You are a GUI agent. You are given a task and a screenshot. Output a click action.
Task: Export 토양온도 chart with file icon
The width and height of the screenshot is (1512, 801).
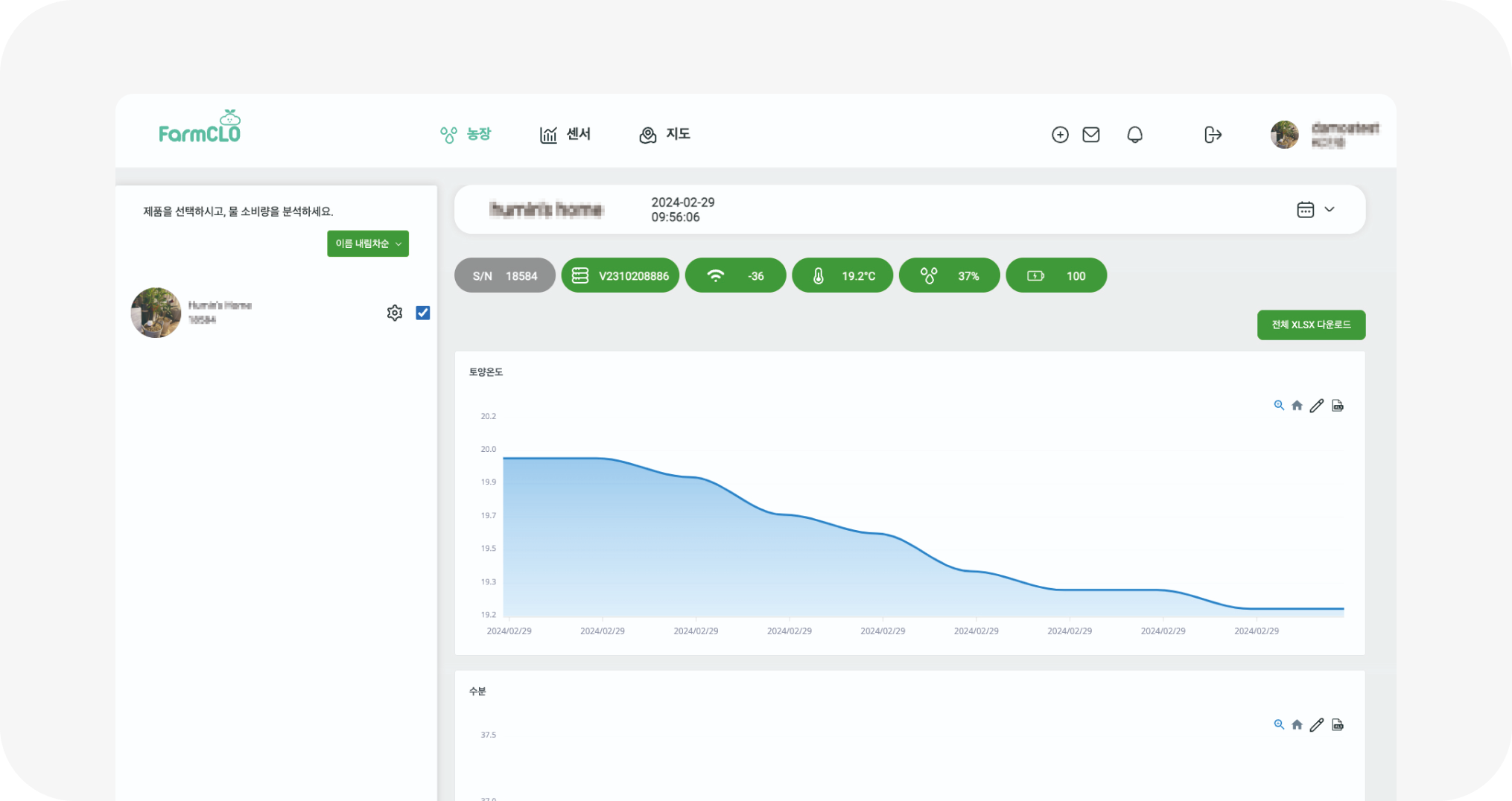[1338, 405]
